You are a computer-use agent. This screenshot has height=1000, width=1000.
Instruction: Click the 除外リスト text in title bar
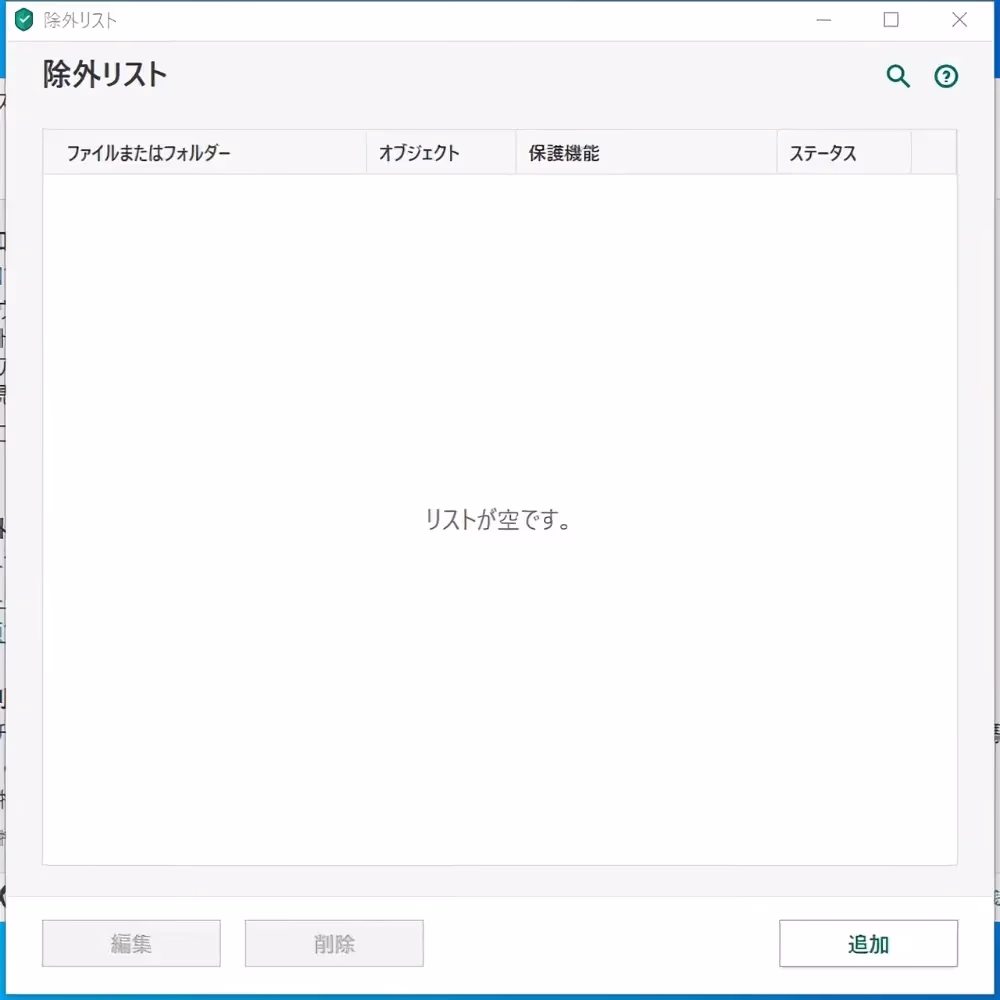[x=80, y=20]
